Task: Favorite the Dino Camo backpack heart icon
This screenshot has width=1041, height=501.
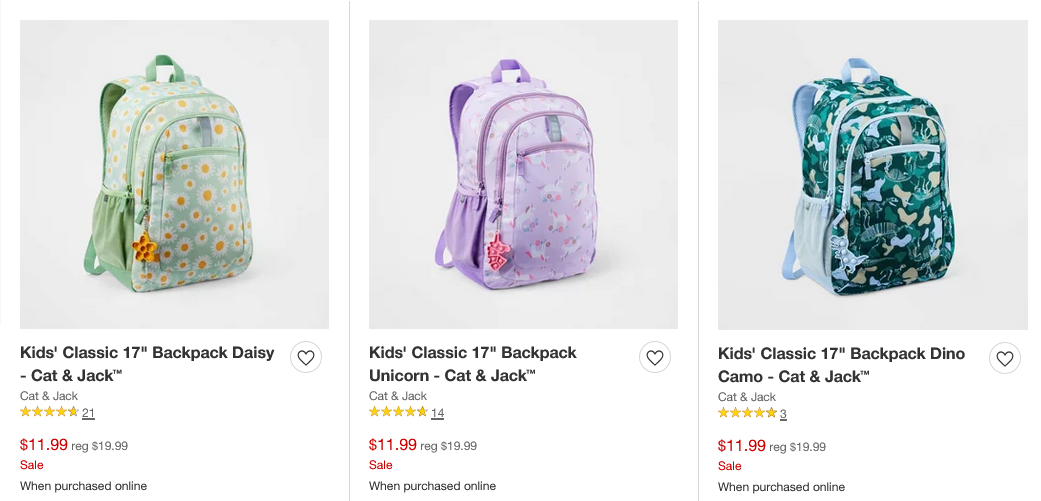Action: coord(1005,358)
